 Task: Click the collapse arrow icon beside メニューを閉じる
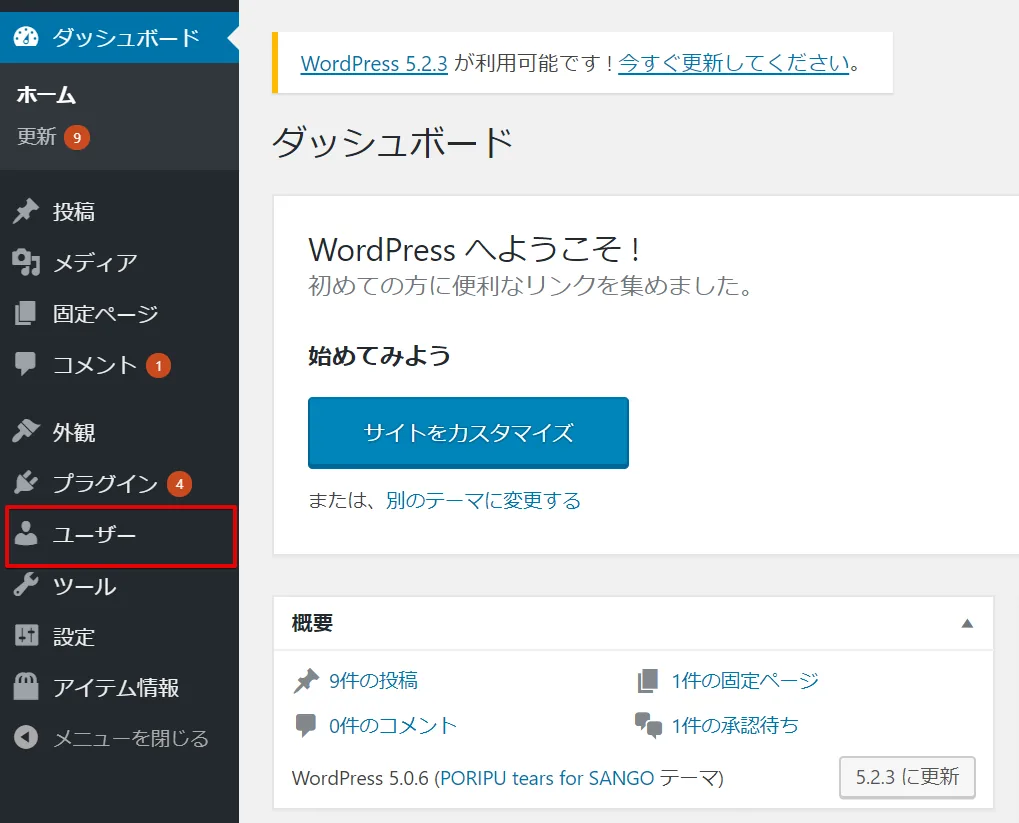click(26, 737)
